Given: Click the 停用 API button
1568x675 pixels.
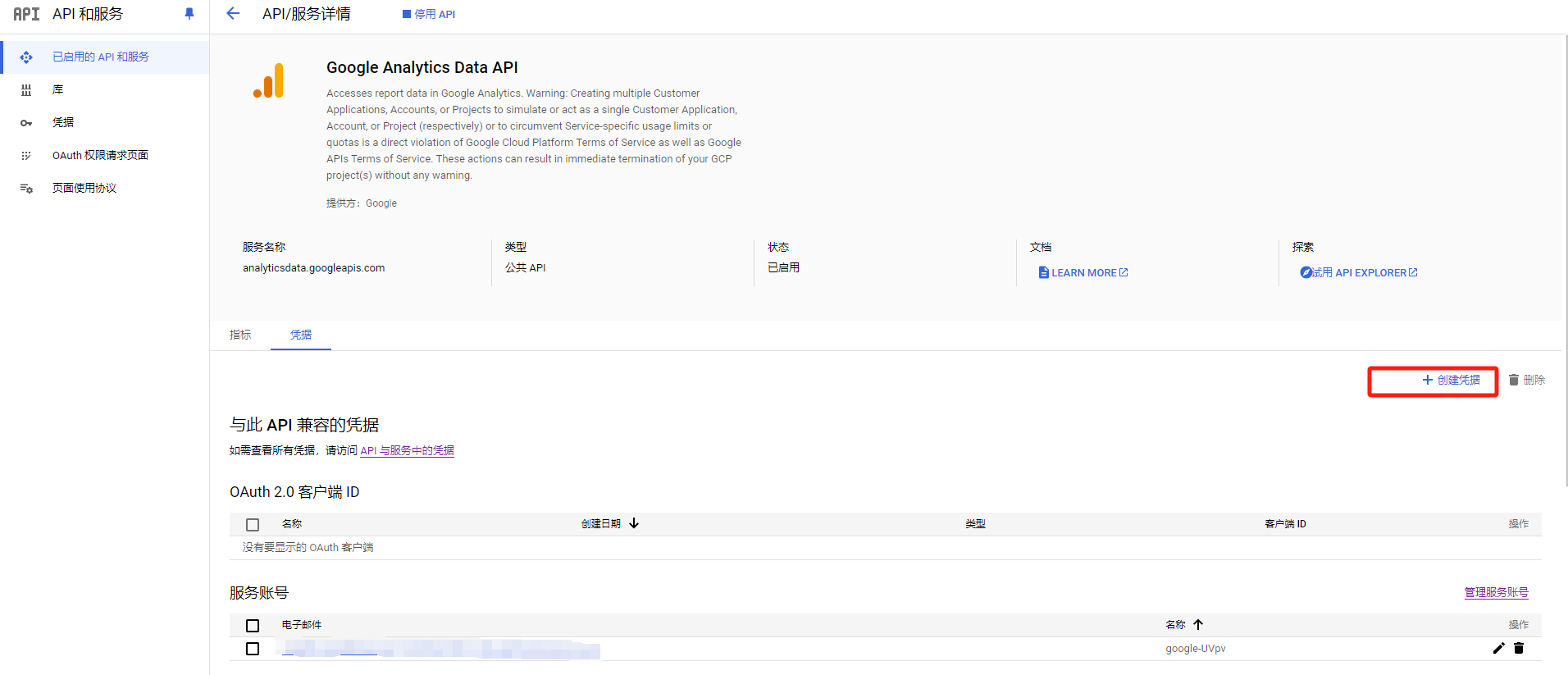Looking at the screenshot, I should click(x=429, y=14).
